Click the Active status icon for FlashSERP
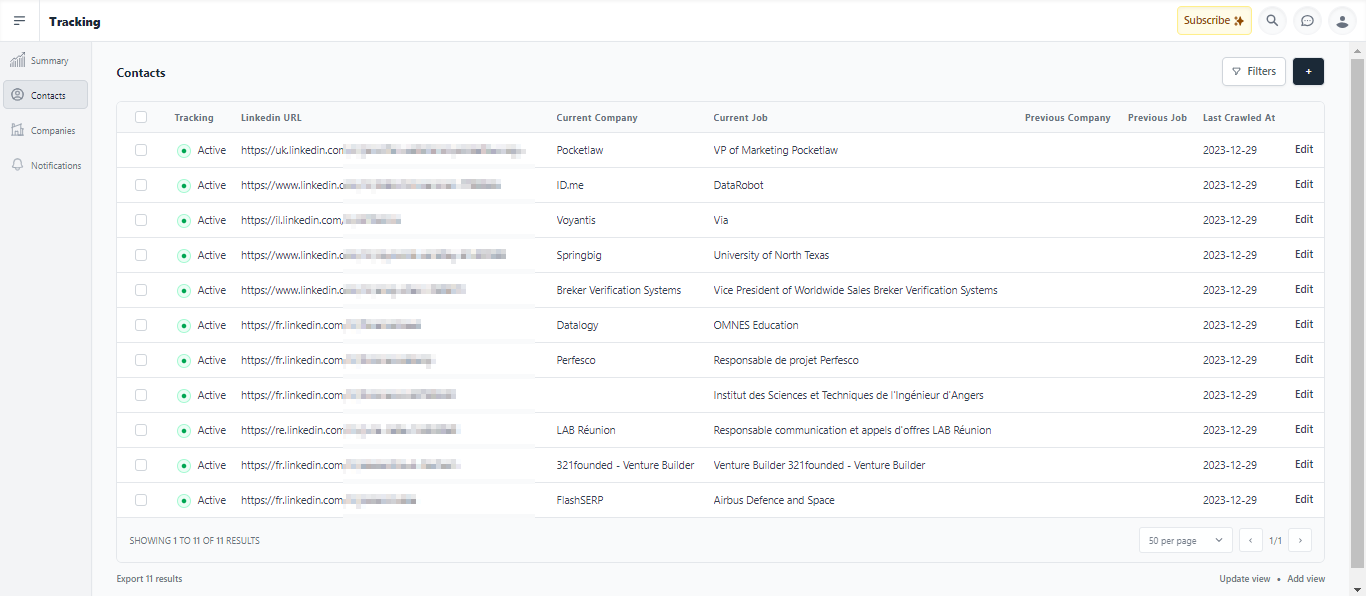The width and height of the screenshot is (1366, 596). click(184, 501)
